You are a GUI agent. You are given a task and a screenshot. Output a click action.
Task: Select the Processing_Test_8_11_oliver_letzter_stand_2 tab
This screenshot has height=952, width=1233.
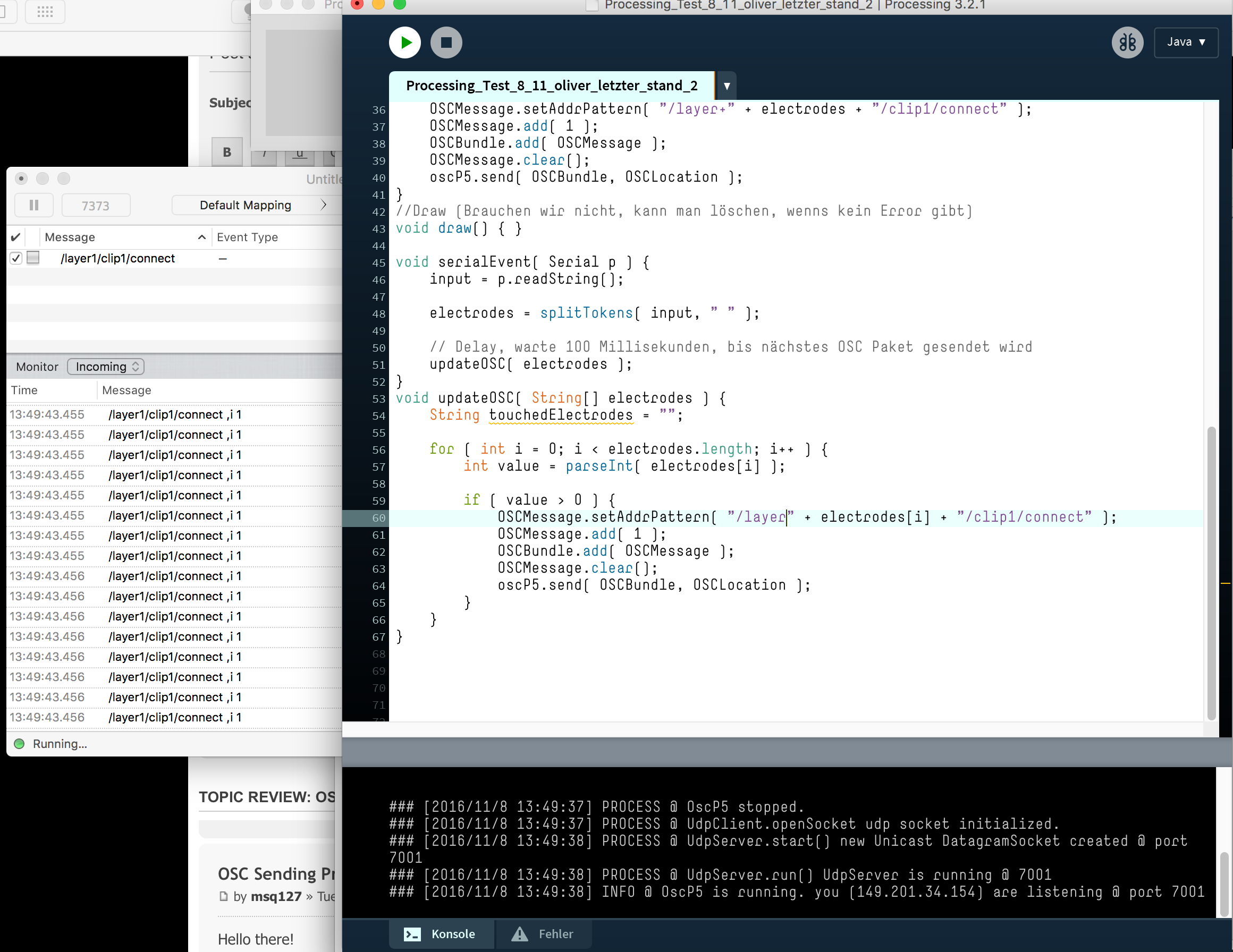coord(551,86)
